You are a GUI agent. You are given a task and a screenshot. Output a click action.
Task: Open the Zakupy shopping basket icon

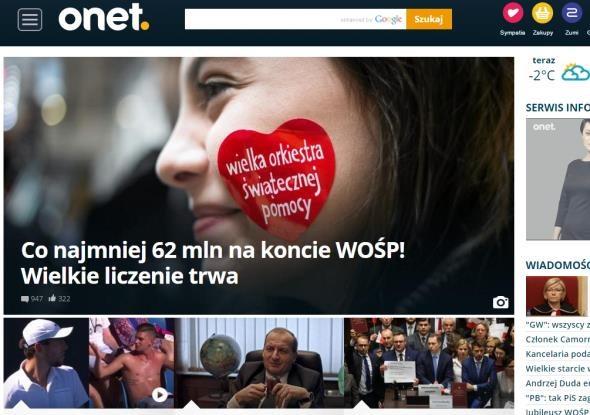click(x=542, y=13)
